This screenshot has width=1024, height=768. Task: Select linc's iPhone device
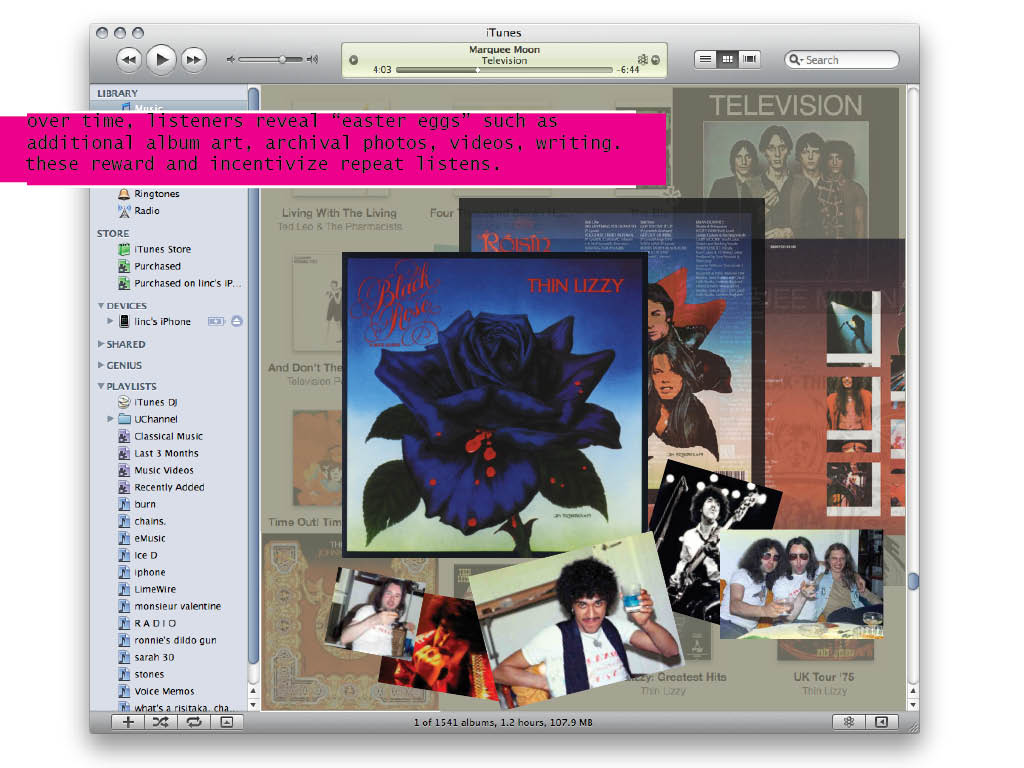tap(162, 321)
